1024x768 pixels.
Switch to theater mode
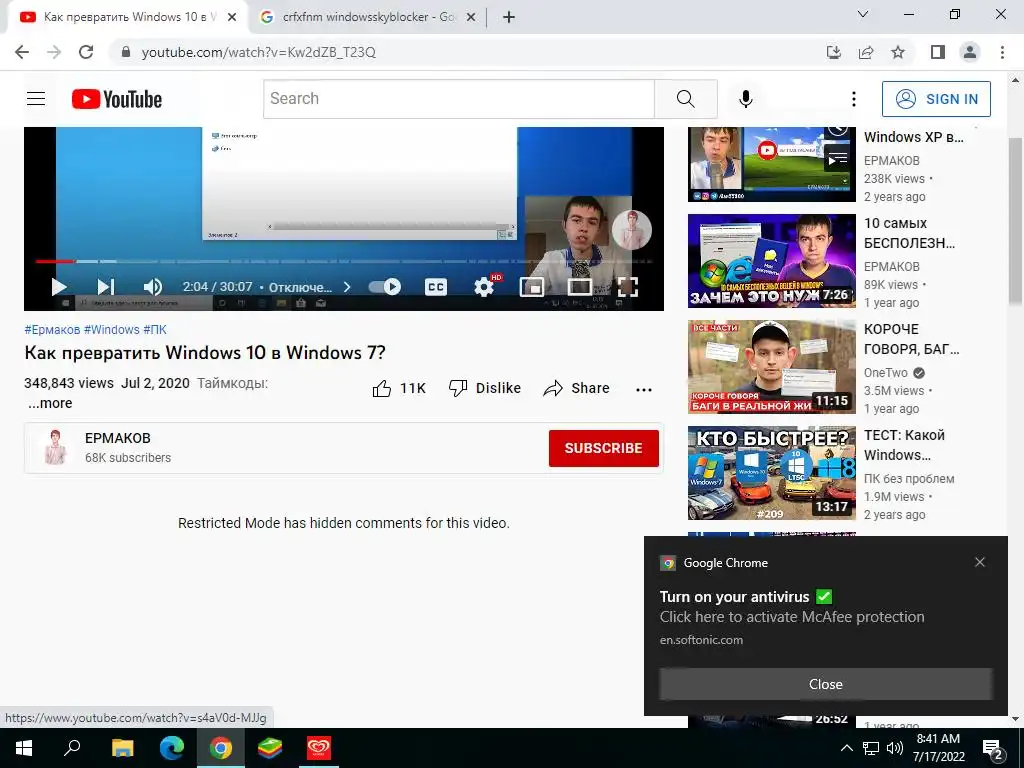tap(579, 287)
